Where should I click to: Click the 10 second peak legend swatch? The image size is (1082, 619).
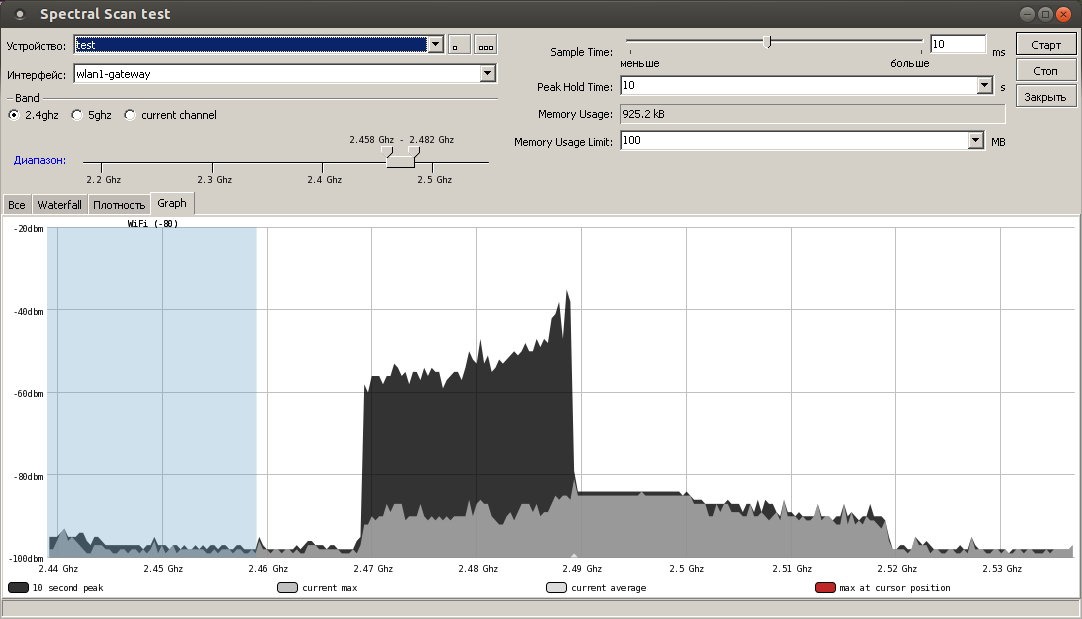coord(18,588)
